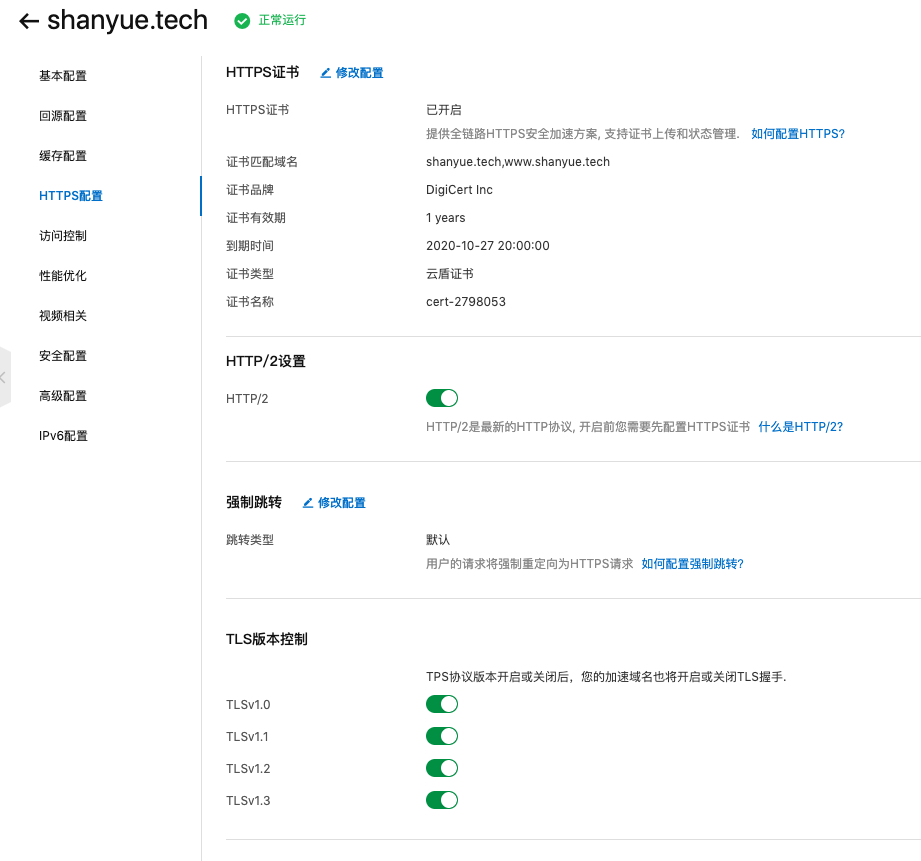Open the 如何配置强制跳转? help link
This screenshot has width=921, height=861.
(x=692, y=563)
